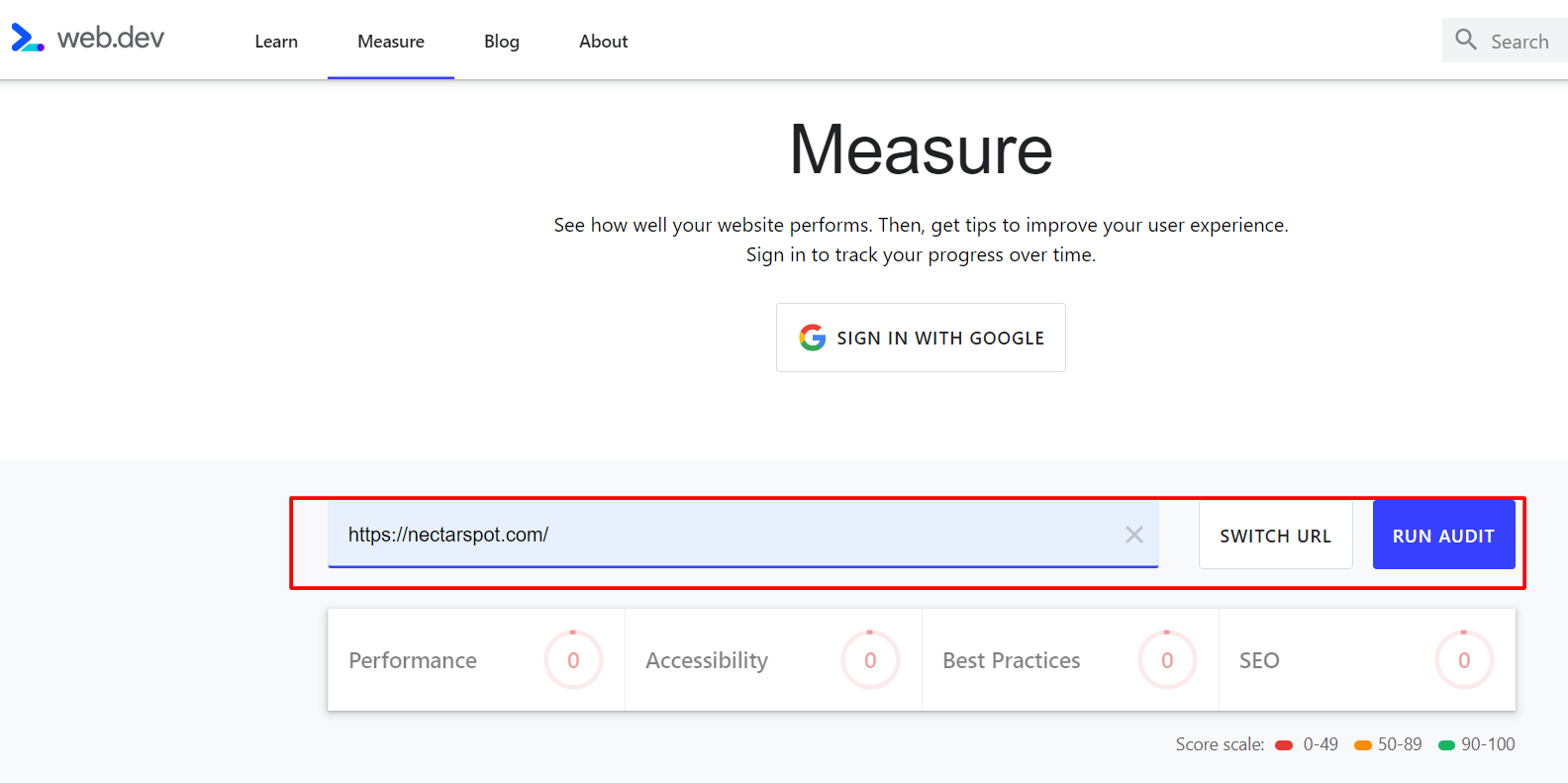This screenshot has height=783, width=1568.
Task: Click the web.dev logo icon
Action: point(27,39)
